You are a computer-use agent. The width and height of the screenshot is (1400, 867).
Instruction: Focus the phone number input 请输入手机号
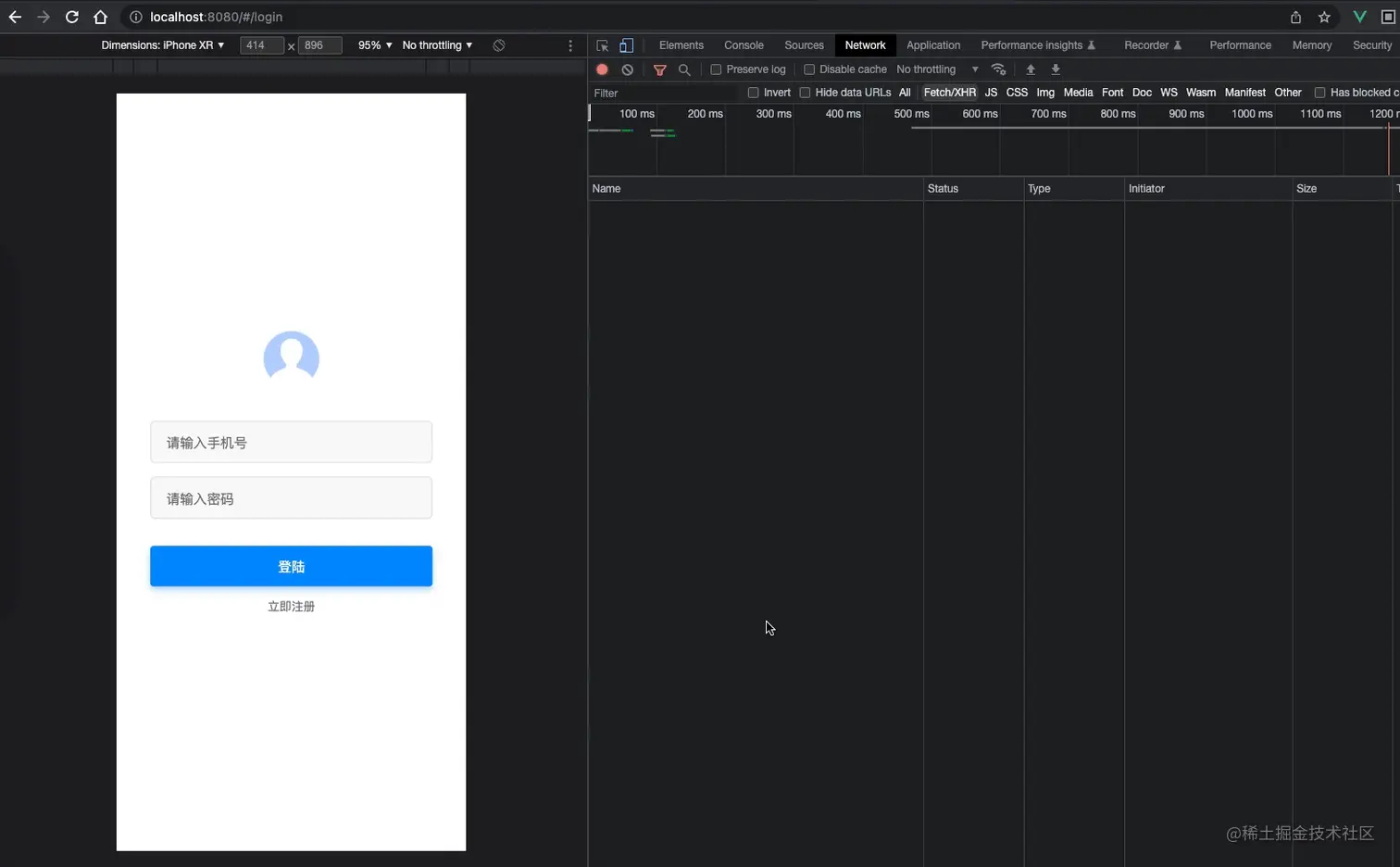click(291, 442)
